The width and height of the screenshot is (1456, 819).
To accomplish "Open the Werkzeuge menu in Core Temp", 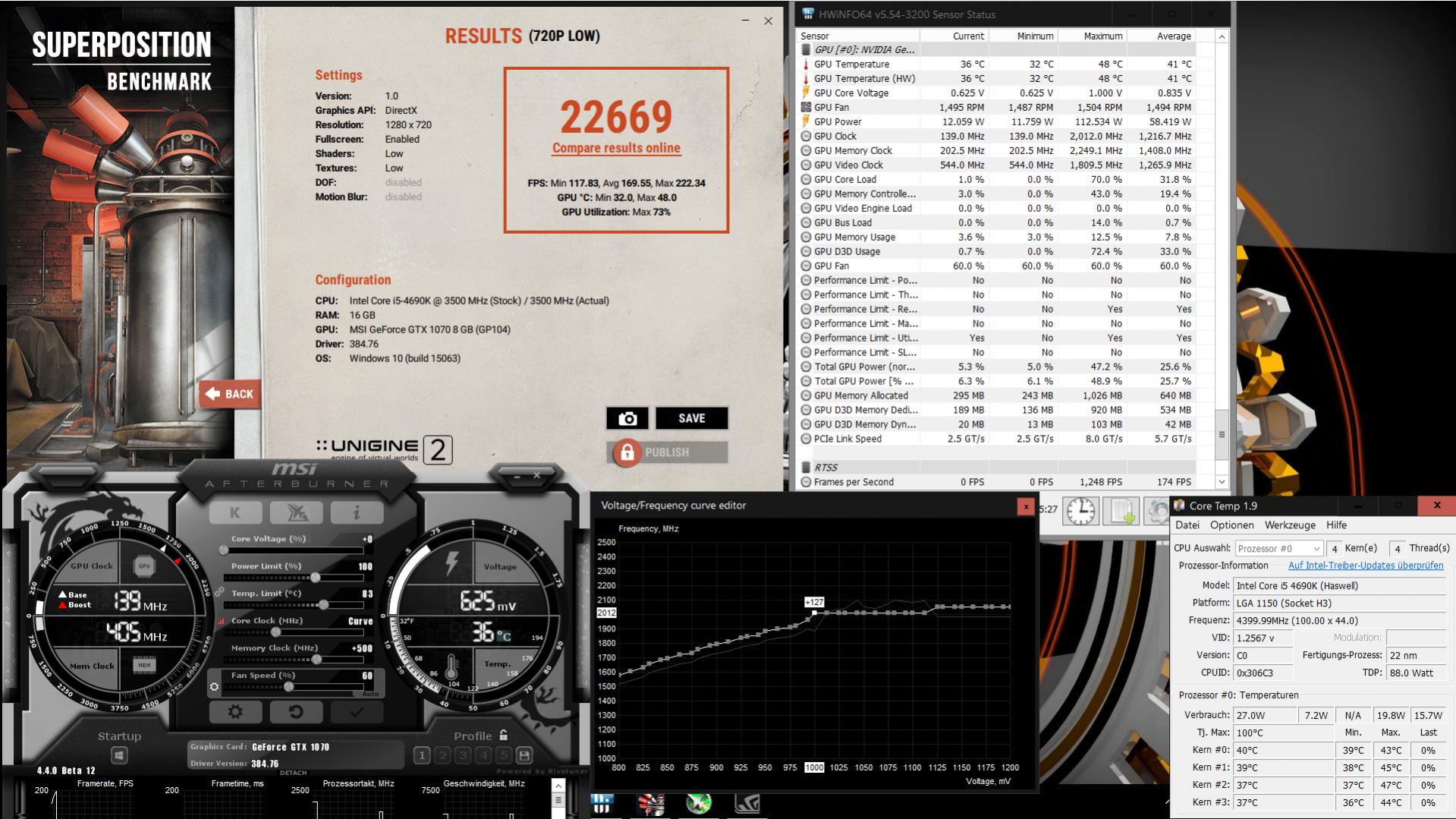I will pyautogui.click(x=1290, y=524).
